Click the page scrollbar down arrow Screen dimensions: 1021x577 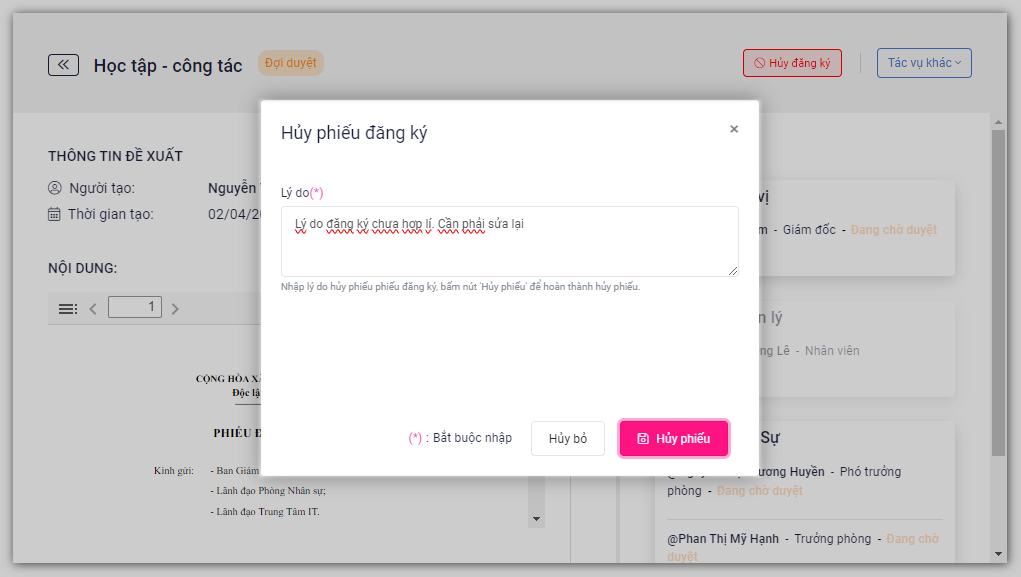pyautogui.click(x=997, y=554)
